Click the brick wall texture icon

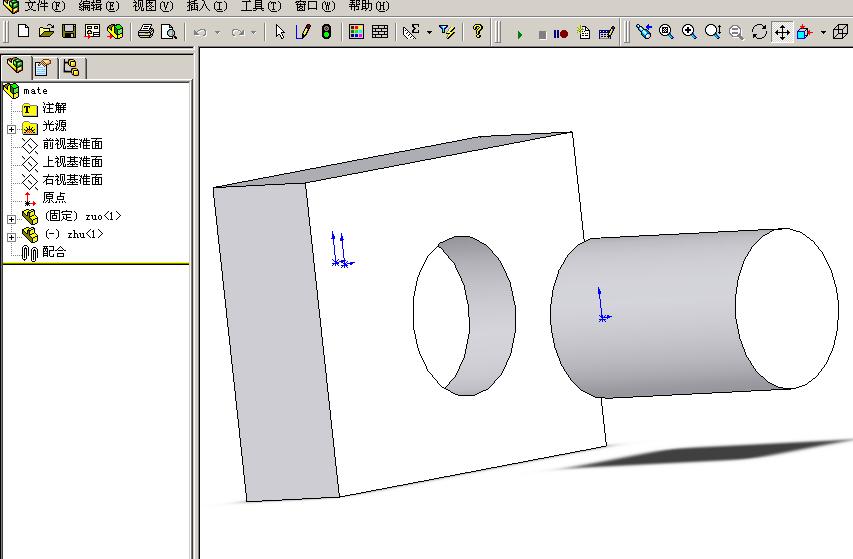point(380,32)
